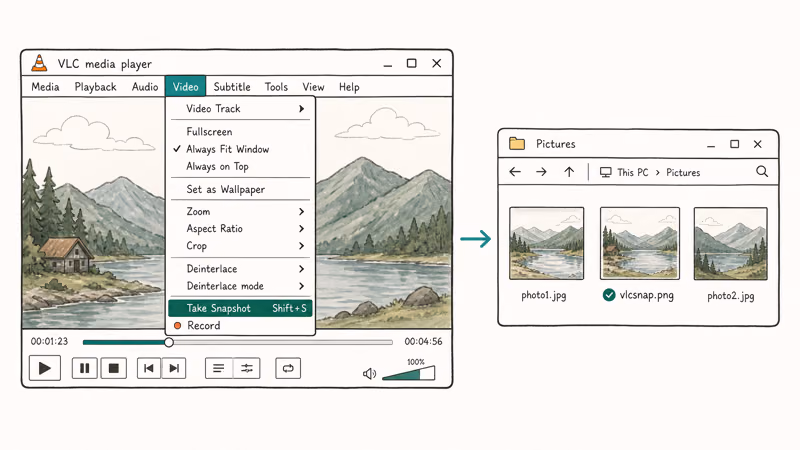This screenshot has height=450, width=800.
Task: Click the Play button in VLC
Action: click(x=45, y=368)
